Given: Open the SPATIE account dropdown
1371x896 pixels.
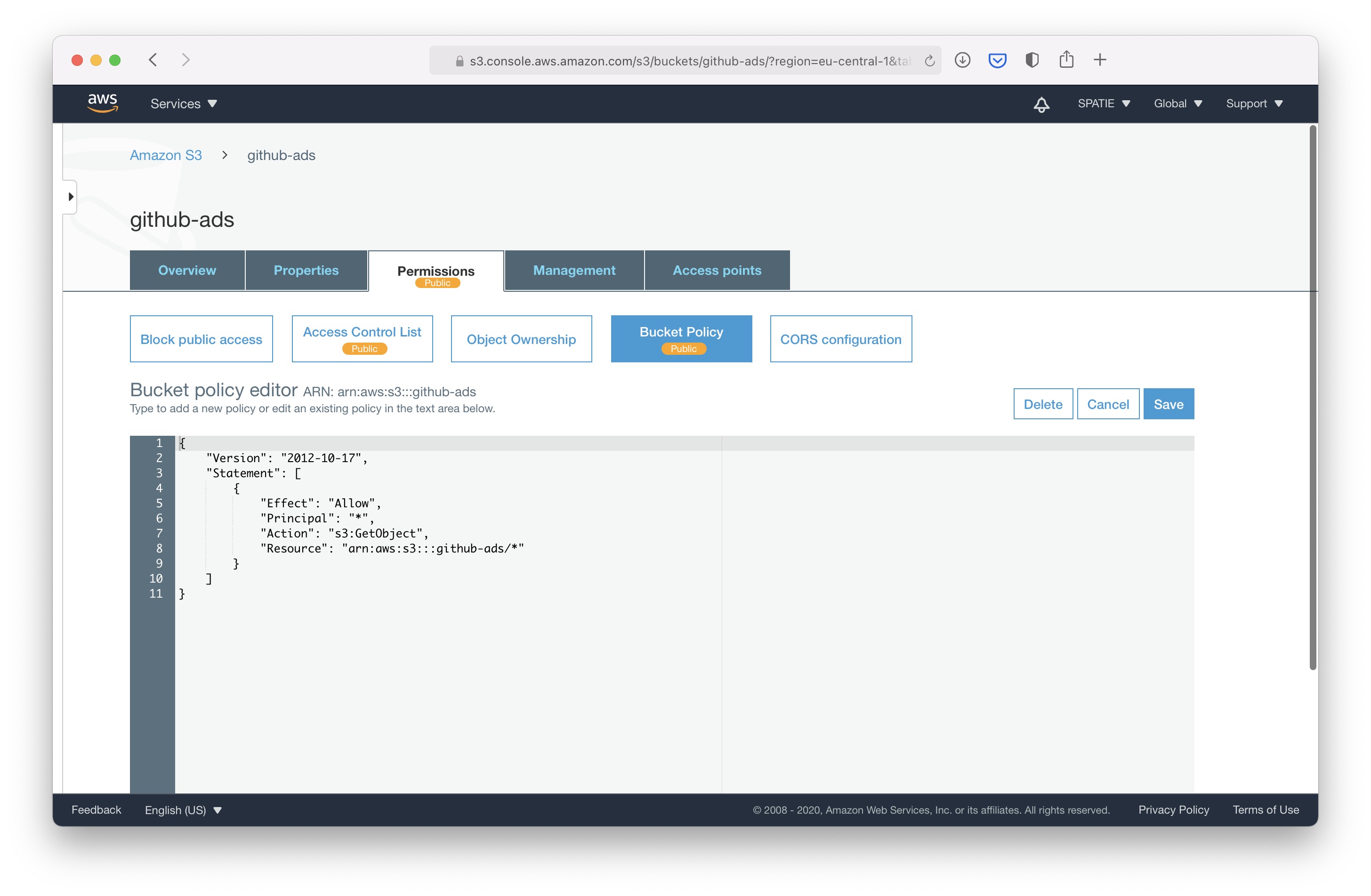Looking at the screenshot, I should point(1104,104).
